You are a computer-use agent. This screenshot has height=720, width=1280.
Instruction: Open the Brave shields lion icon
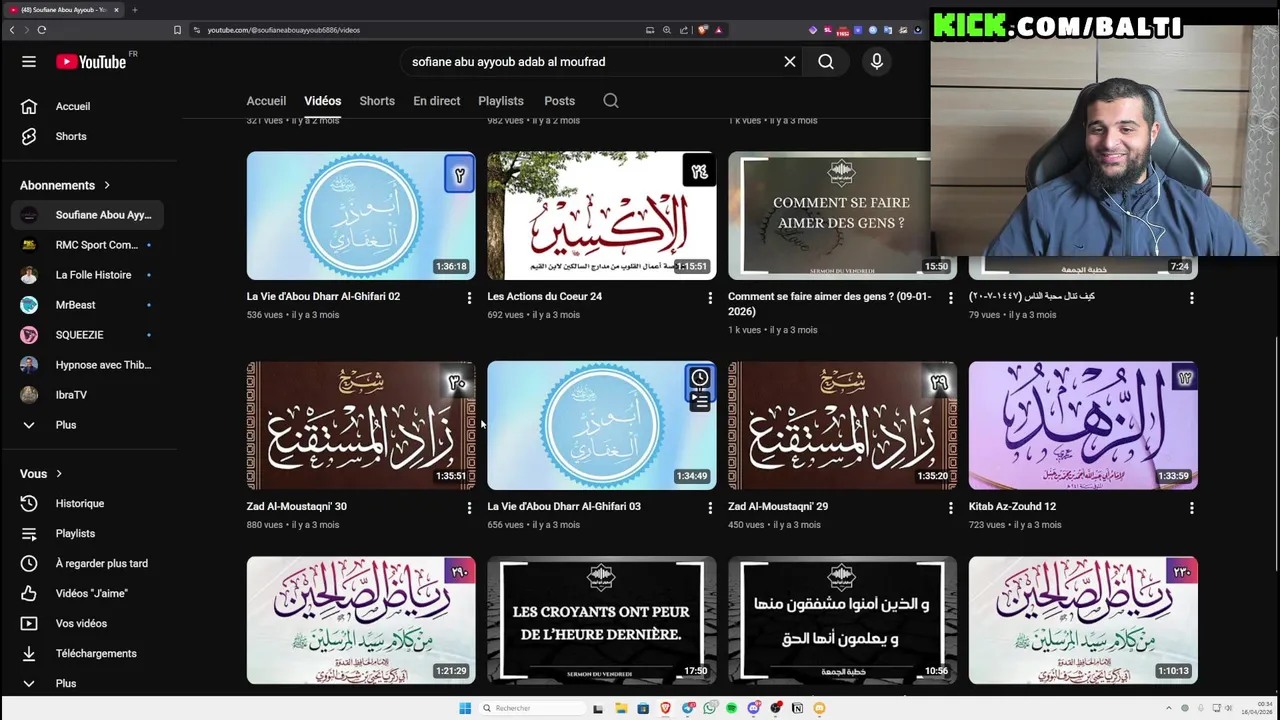point(702,30)
